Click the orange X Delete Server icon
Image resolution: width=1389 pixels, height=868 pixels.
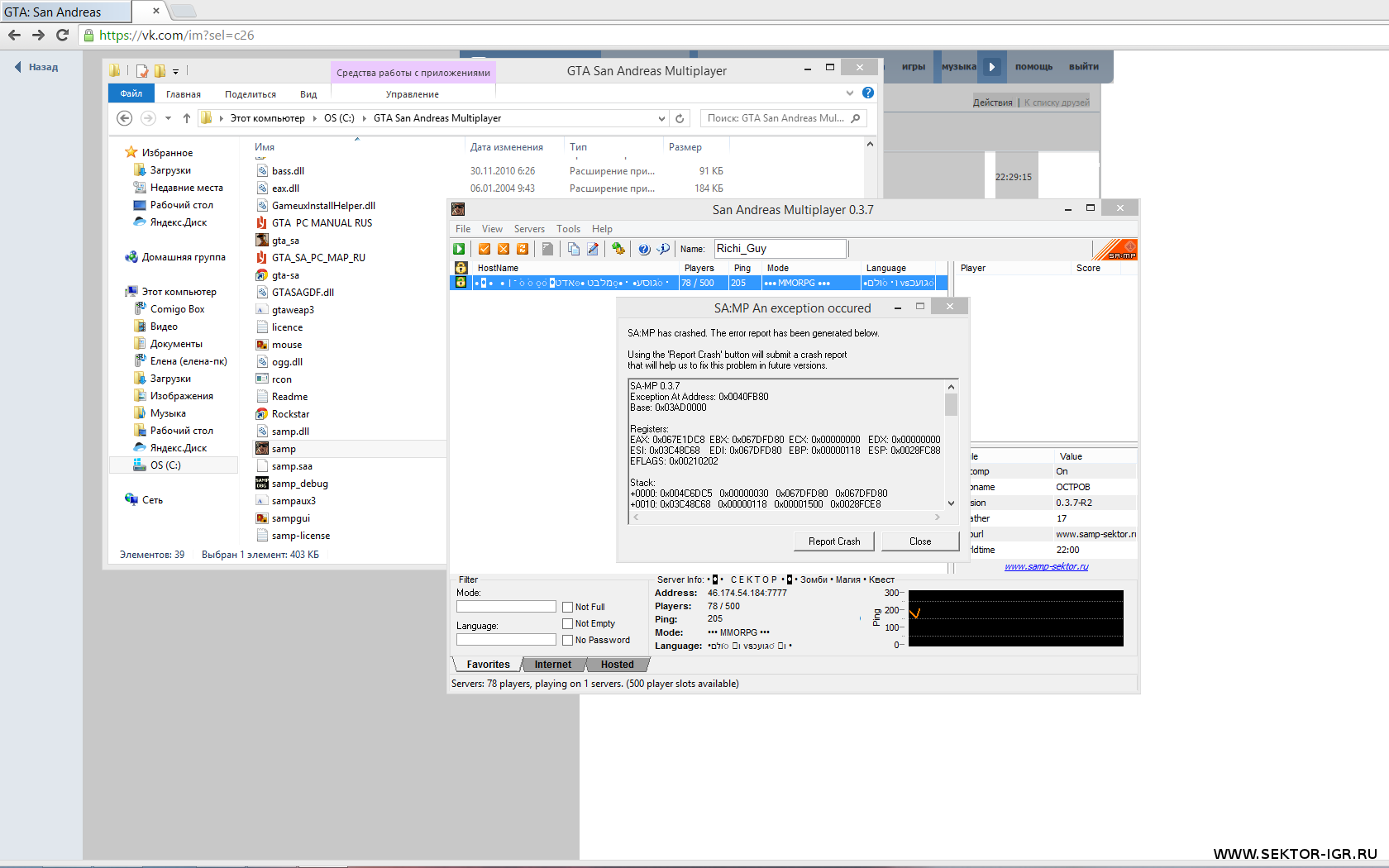504,249
